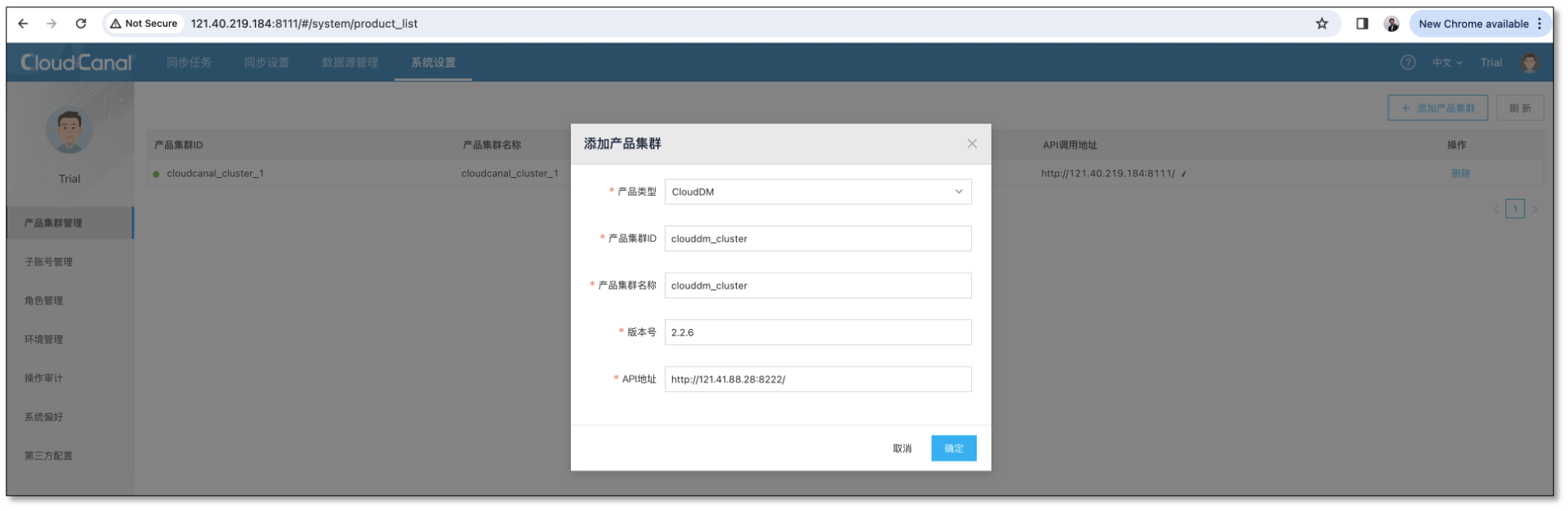Open the 数据源管理 tab

(350, 63)
